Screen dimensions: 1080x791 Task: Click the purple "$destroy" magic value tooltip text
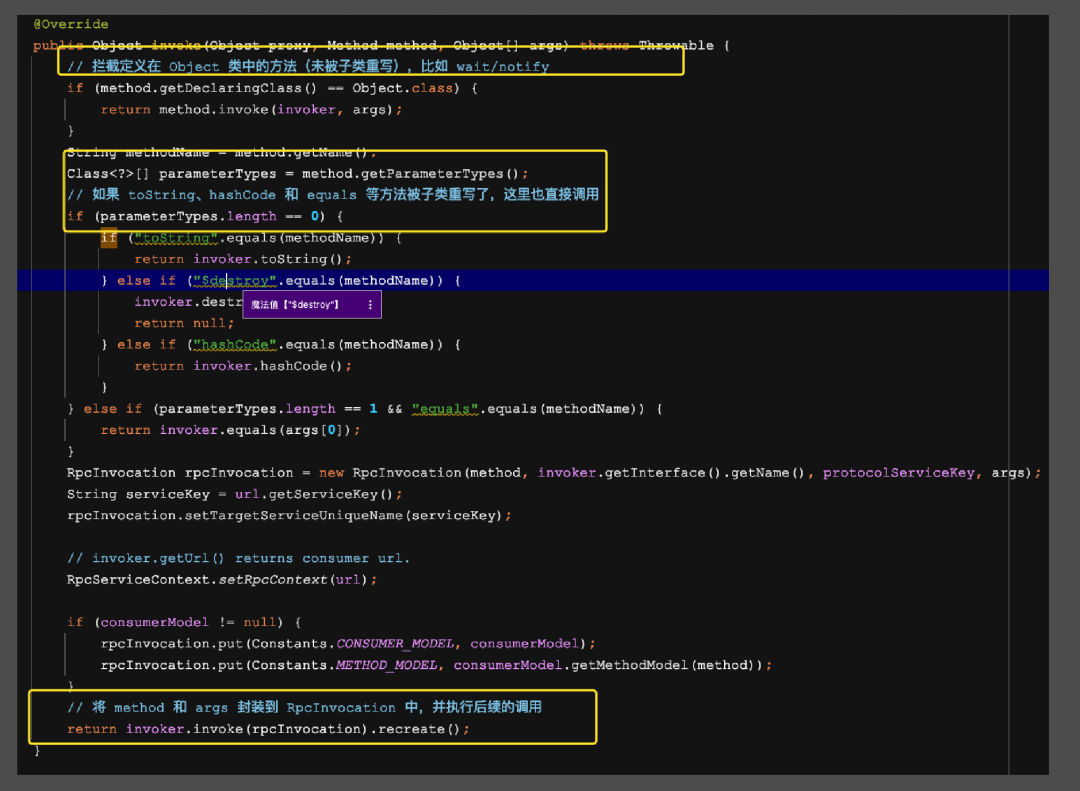295,305
